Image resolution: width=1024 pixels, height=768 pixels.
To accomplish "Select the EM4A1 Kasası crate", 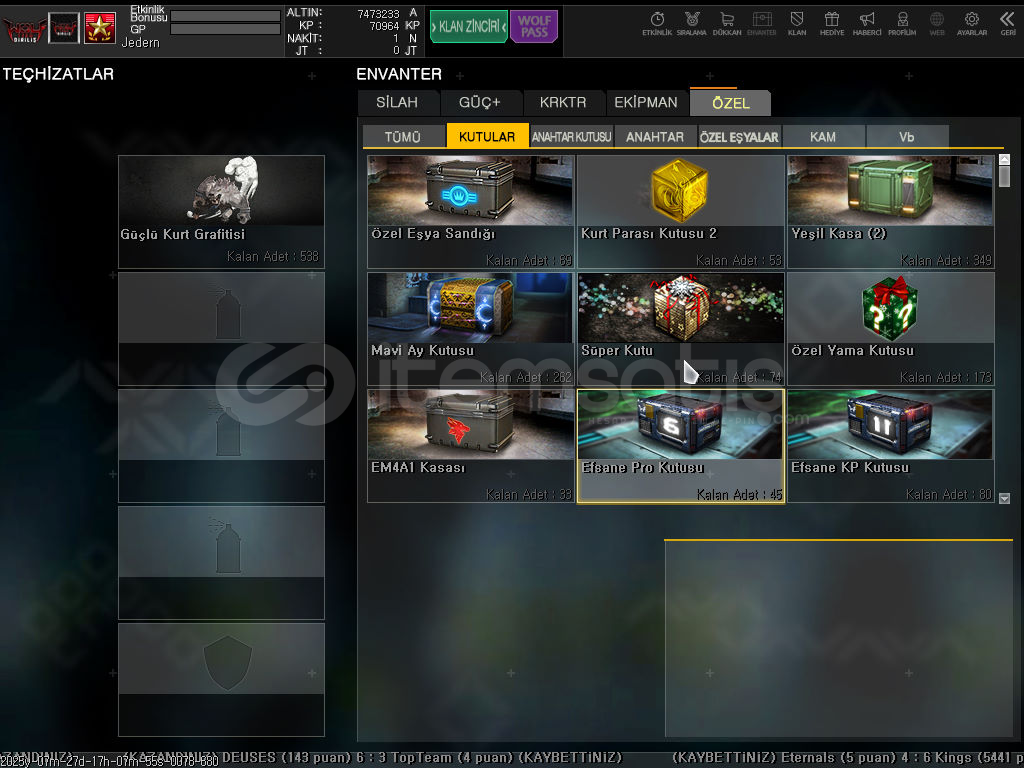I will (471, 446).
